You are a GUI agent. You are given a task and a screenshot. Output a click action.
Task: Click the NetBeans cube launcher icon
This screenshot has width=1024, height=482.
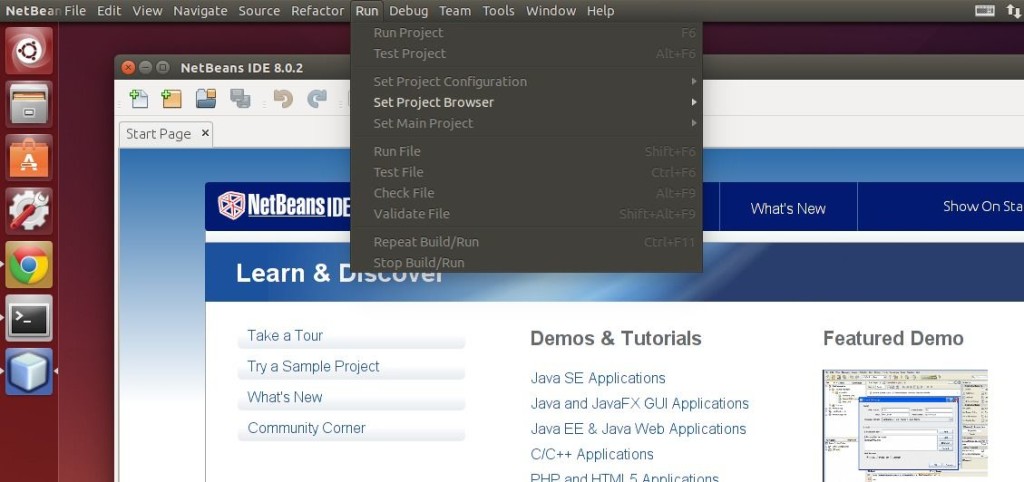(x=29, y=372)
